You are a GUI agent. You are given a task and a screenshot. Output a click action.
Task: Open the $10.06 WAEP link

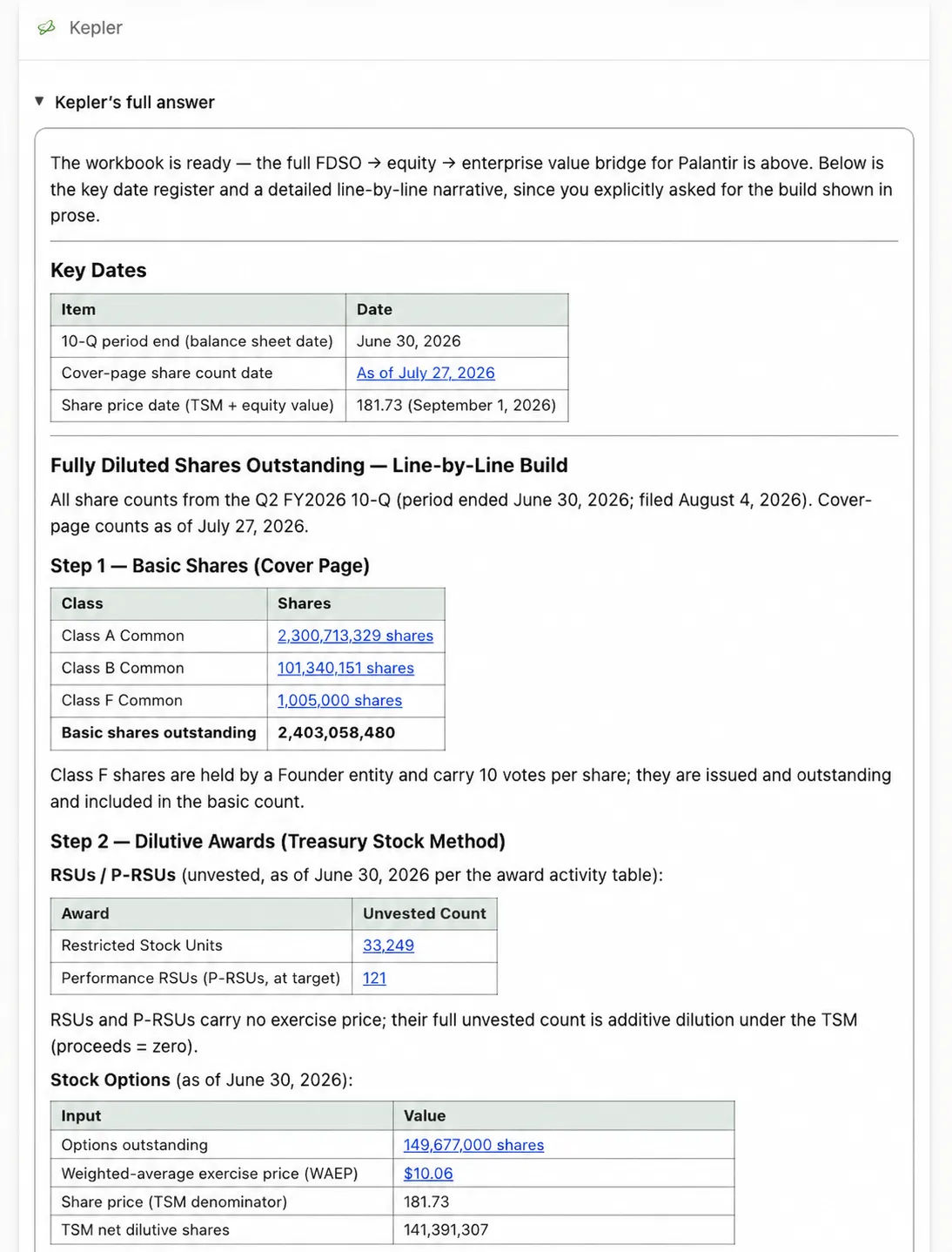pyautogui.click(x=428, y=1174)
